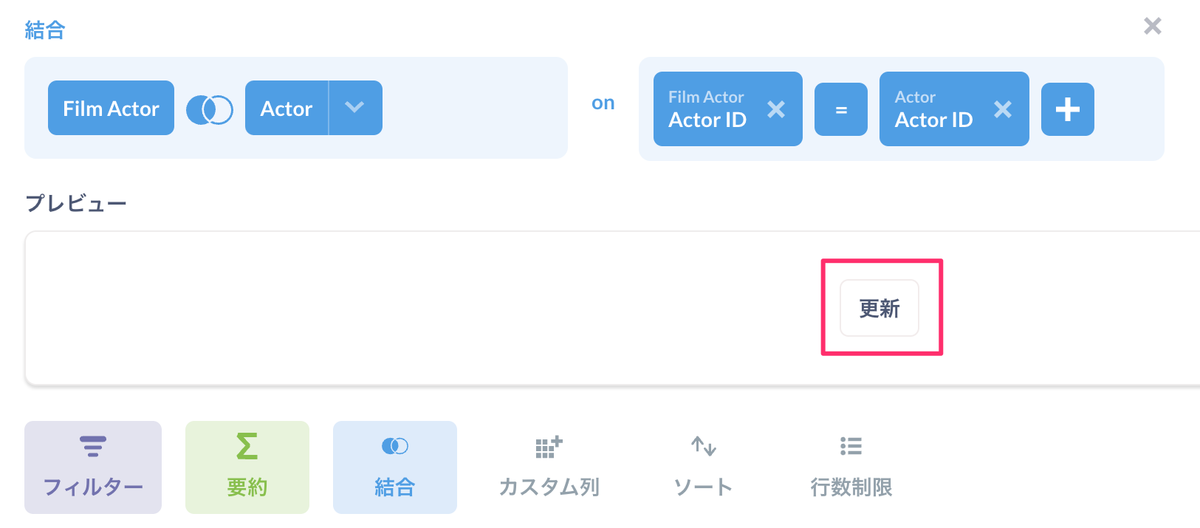
Task: Change the Actor Actor ID column
Action: coord(934,109)
